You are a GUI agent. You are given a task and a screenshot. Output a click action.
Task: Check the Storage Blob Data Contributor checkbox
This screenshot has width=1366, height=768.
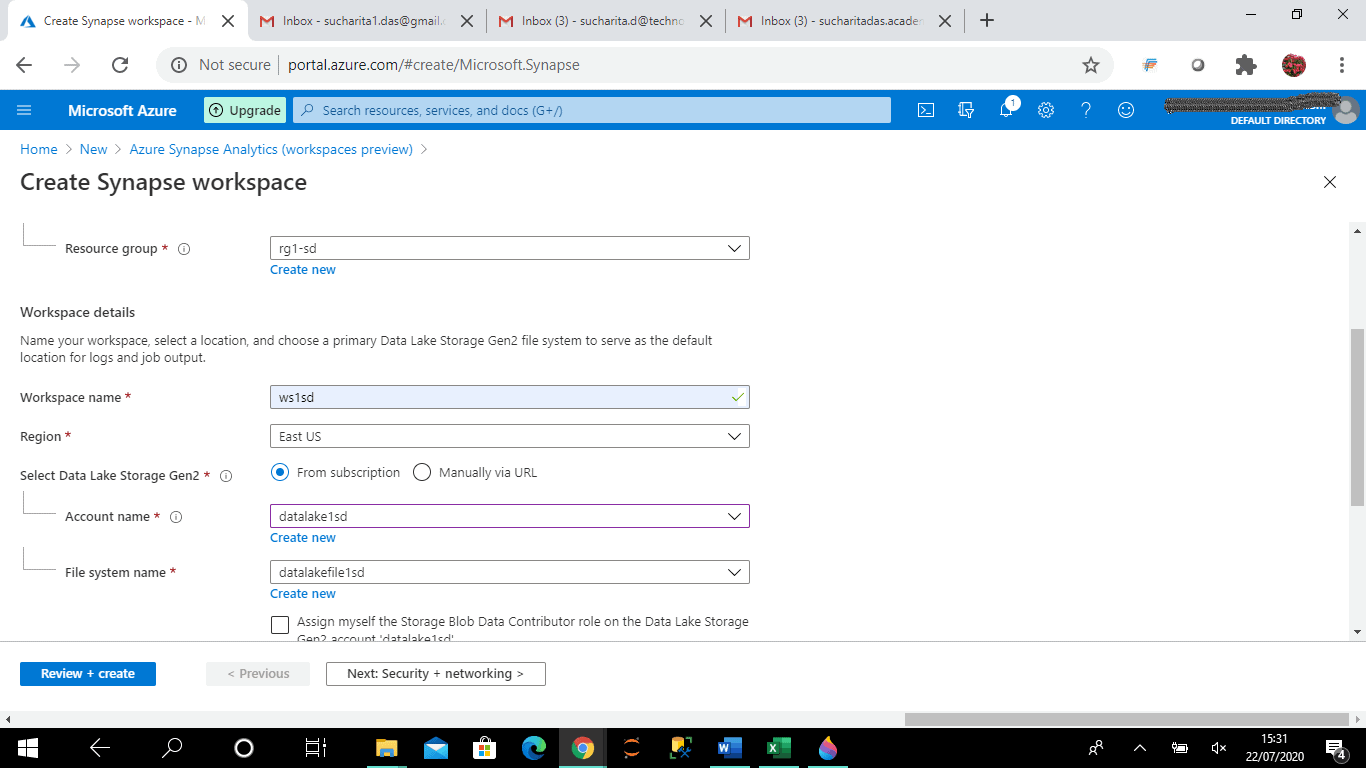point(280,624)
